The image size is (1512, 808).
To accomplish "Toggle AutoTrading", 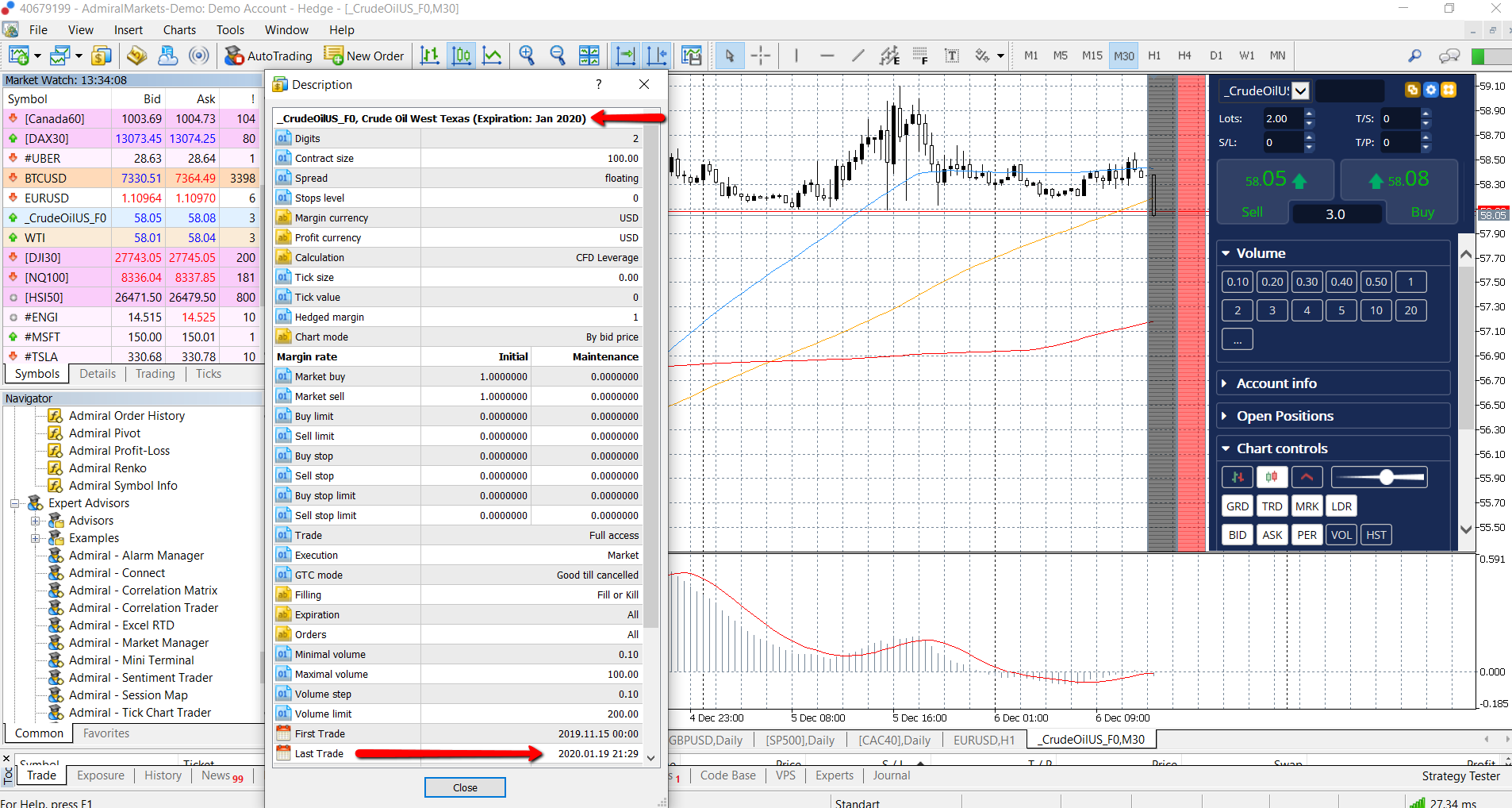I will pos(268,56).
